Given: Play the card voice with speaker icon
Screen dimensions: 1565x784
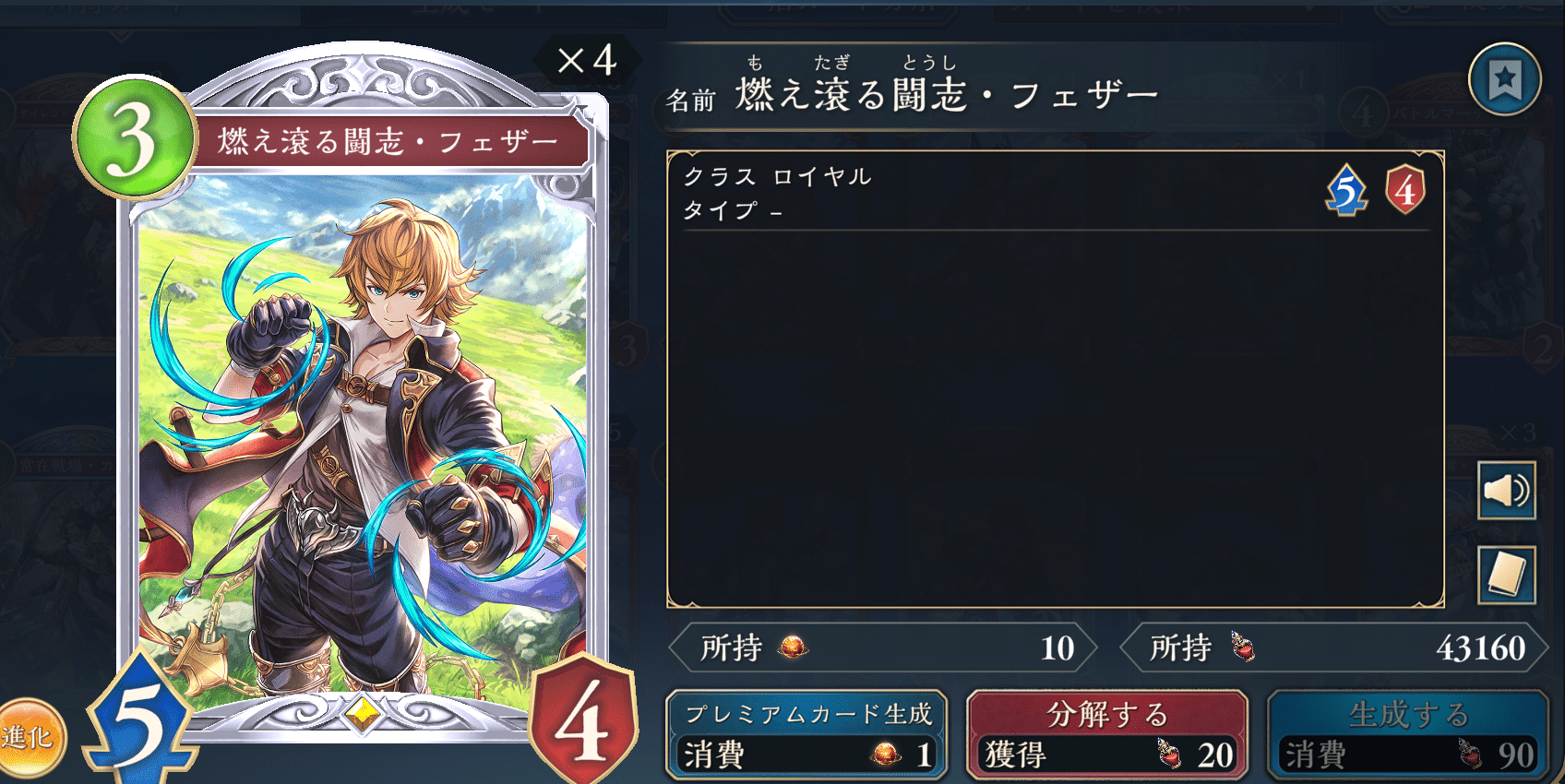Looking at the screenshot, I should tap(1506, 490).
